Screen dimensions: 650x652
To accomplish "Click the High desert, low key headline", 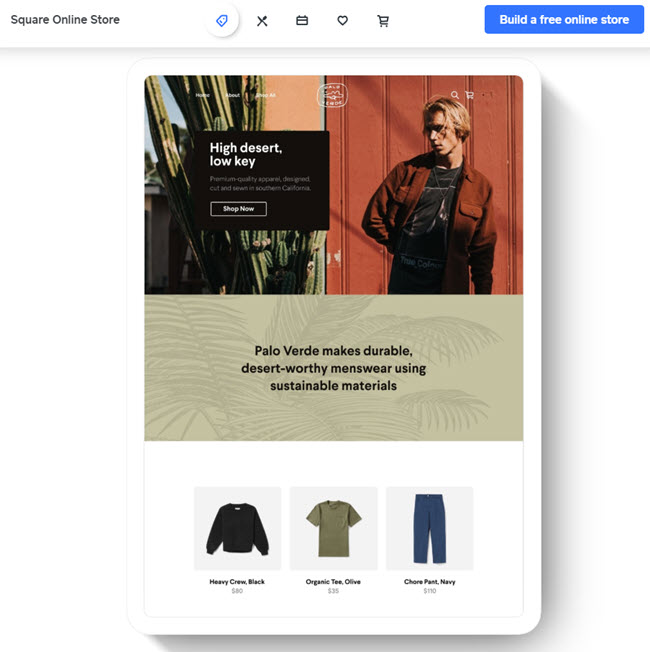I will tap(246, 154).
